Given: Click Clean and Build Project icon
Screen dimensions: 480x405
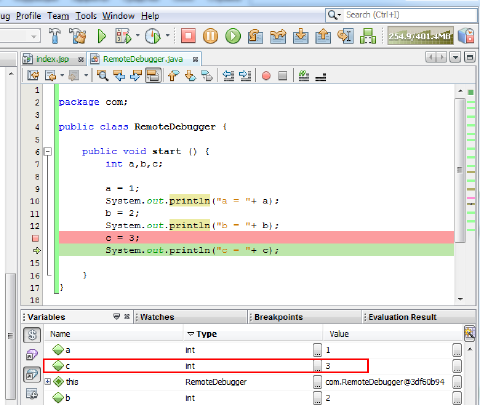Looking at the screenshot, I should [78, 36].
